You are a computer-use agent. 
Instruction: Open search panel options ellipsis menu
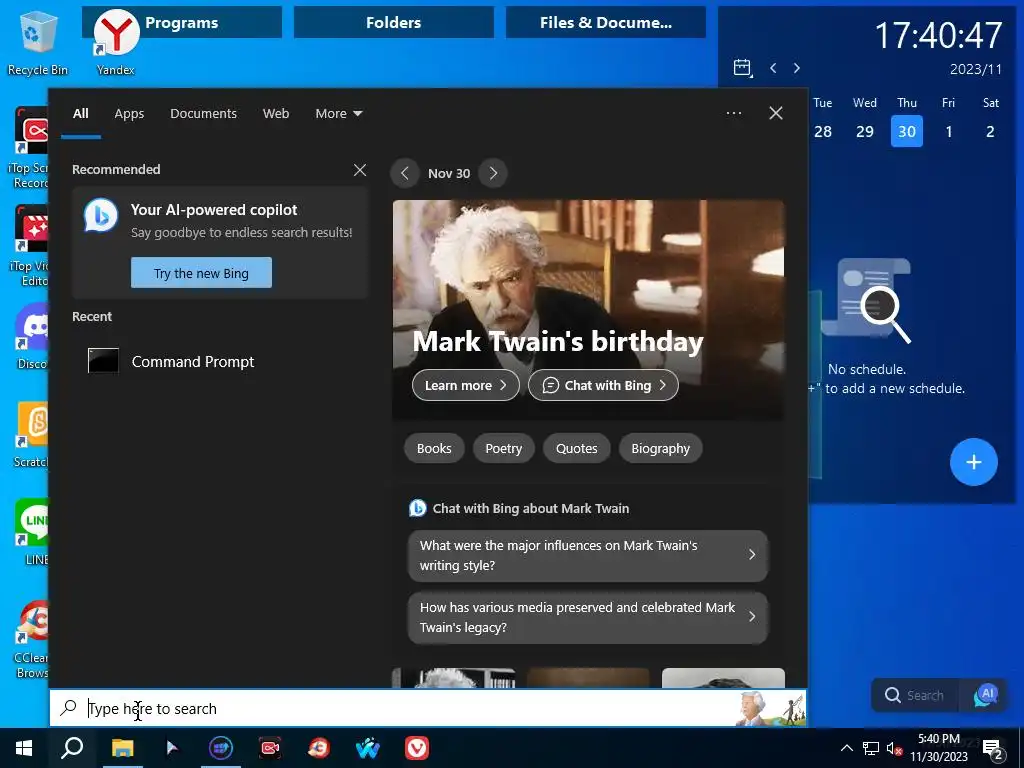tap(733, 113)
